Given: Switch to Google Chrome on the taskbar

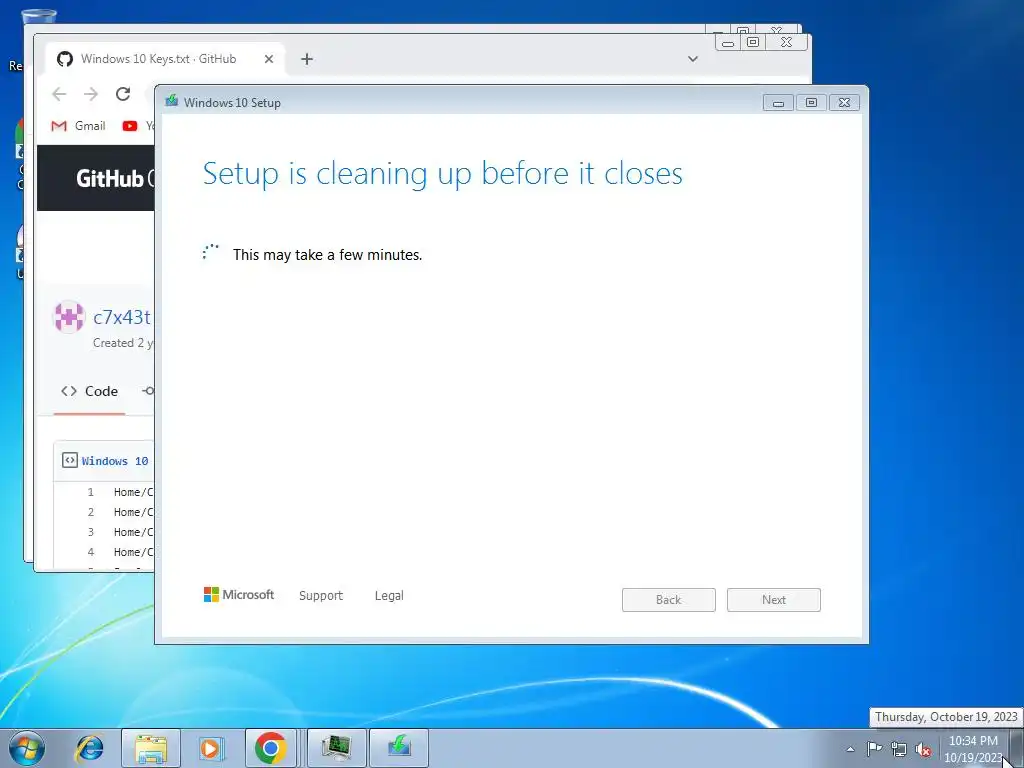Looking at the screenshot, I should pyautogui.click(x=270, y=748).
